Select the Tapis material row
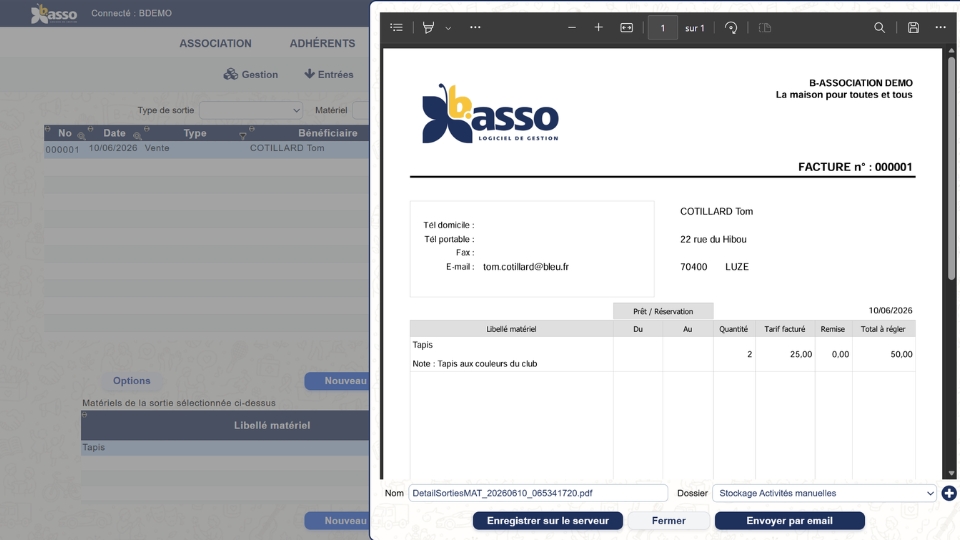The height and width of the screenshot is (540, 960). click(x=225, y=448)
